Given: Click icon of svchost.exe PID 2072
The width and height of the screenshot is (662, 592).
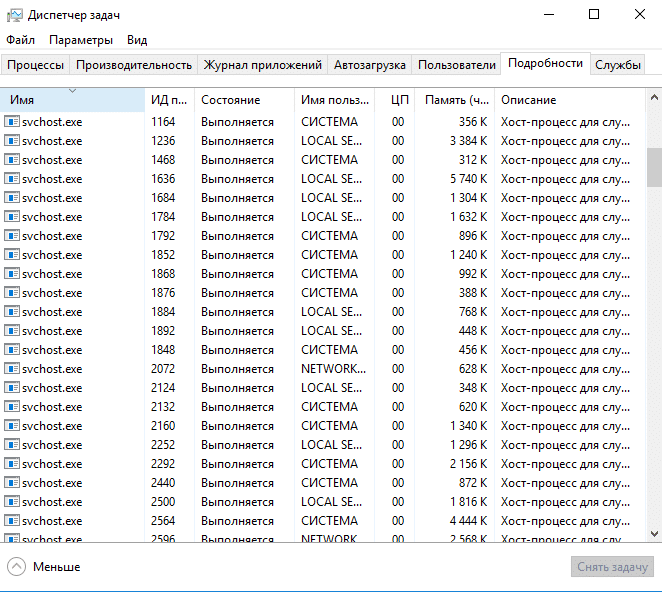Looking at the screenshot, I should click(12, 369).
